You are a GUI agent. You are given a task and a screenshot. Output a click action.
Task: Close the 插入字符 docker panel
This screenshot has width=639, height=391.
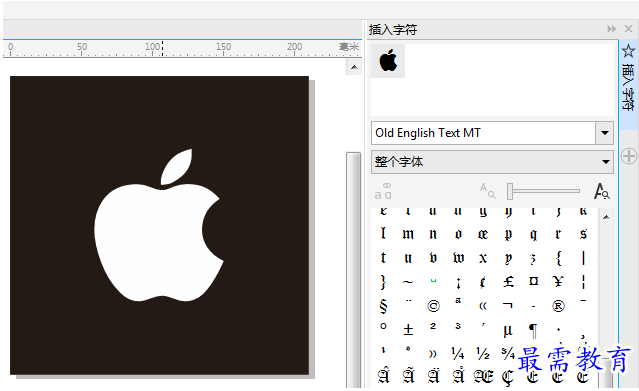(x=628, y=29)
